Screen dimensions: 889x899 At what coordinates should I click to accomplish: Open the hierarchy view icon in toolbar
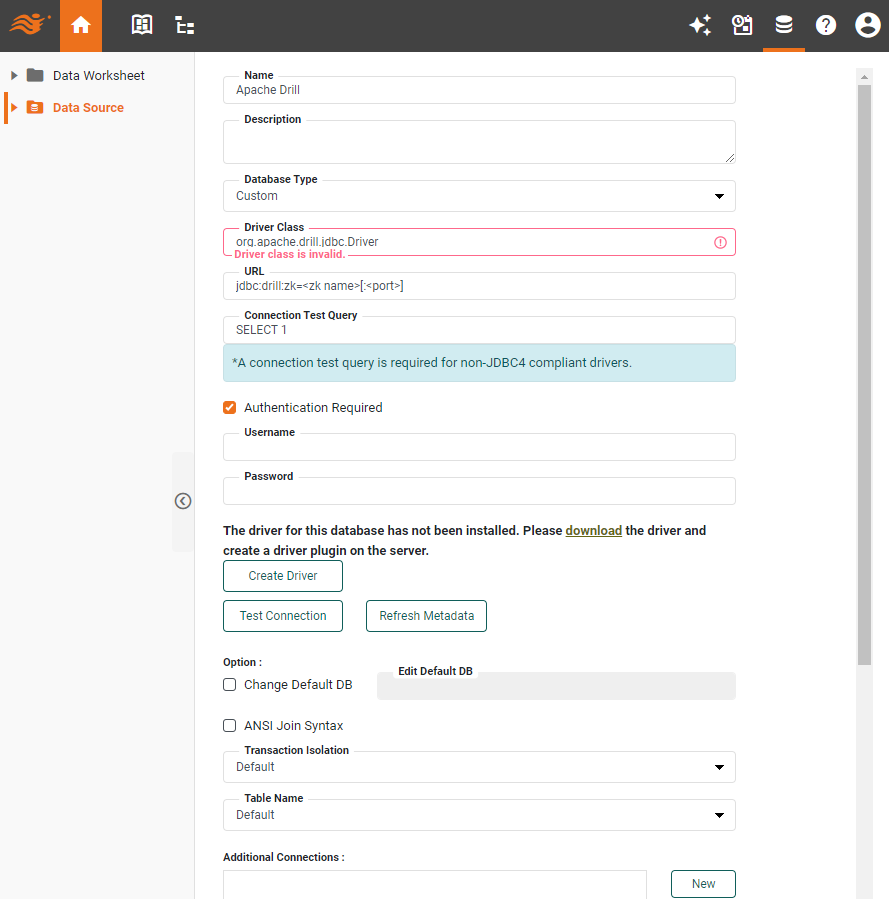click(x=184, y=25)
